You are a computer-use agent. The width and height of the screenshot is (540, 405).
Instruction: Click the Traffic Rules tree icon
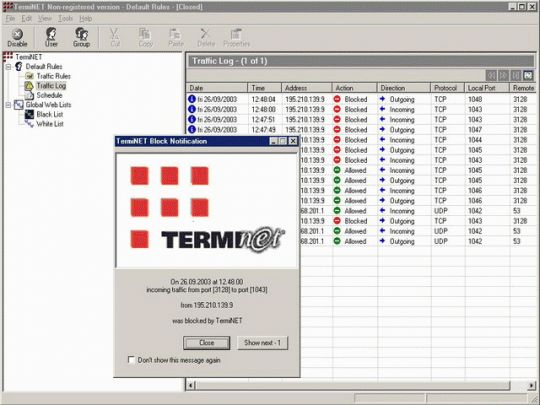[30, 76]
